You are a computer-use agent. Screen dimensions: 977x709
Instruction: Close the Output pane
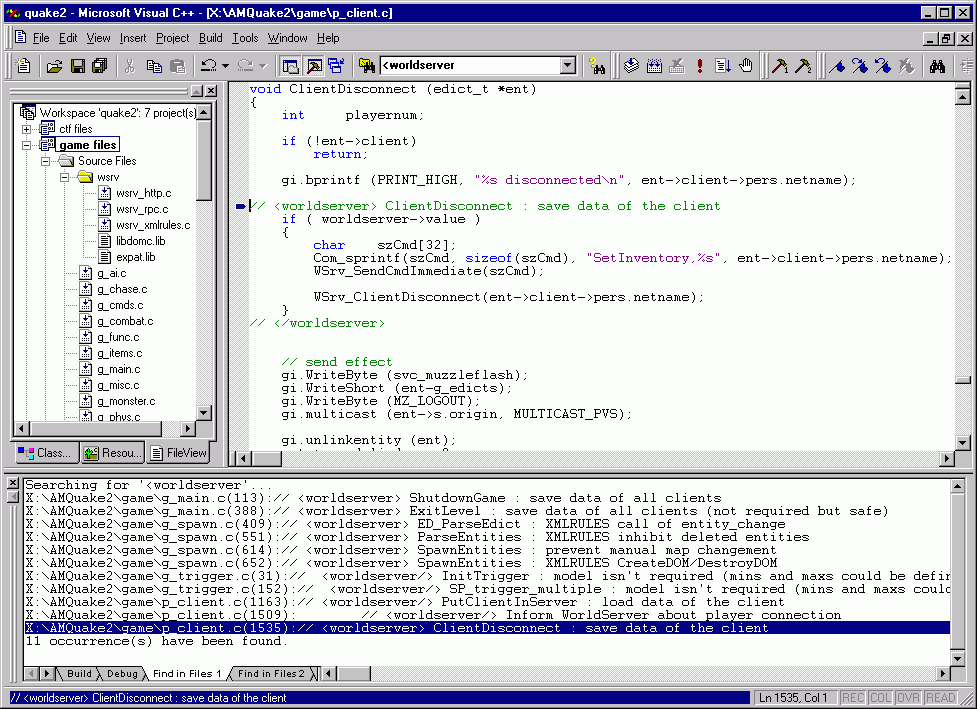tap(13, 483)
